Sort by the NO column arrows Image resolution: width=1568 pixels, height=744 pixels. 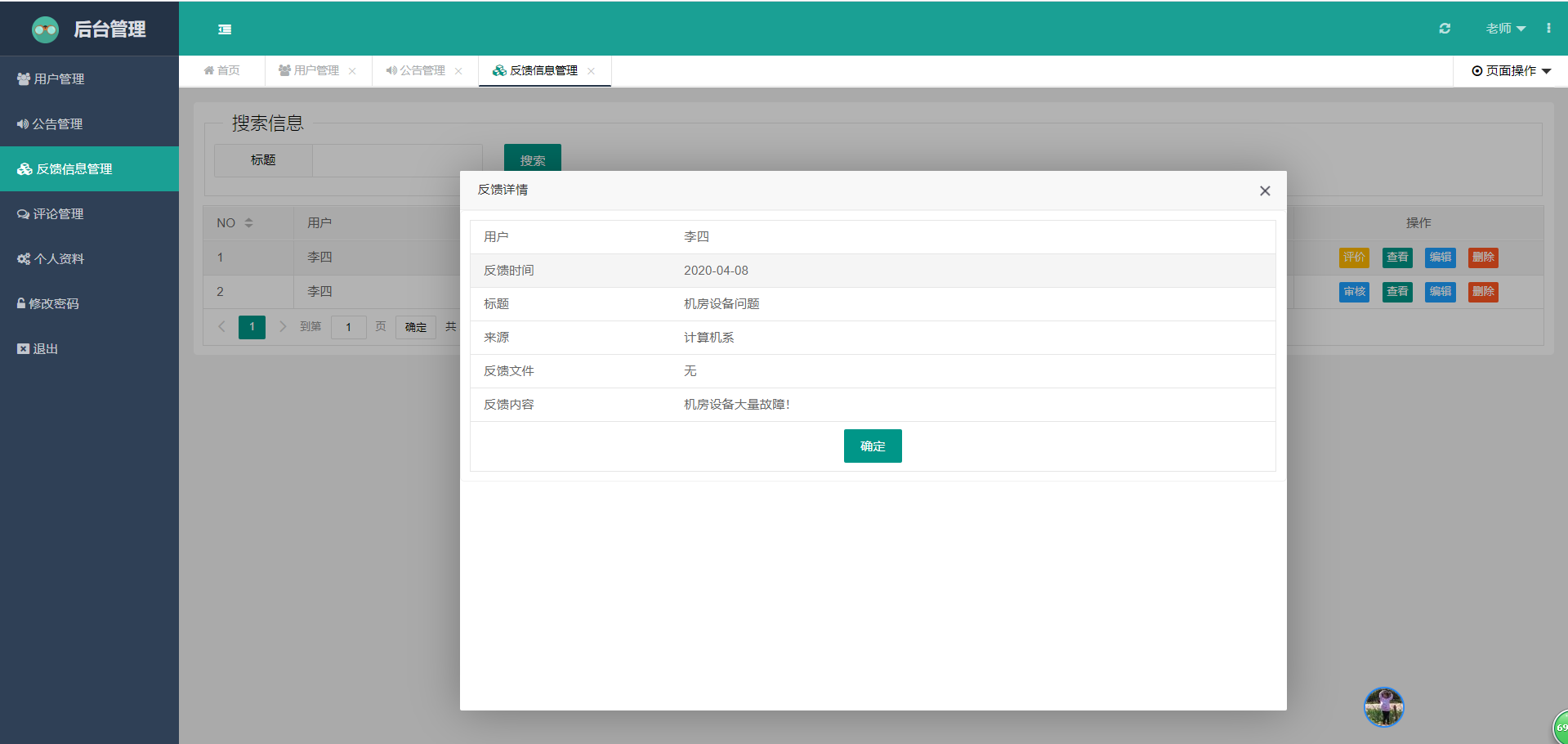click(248, 223)
